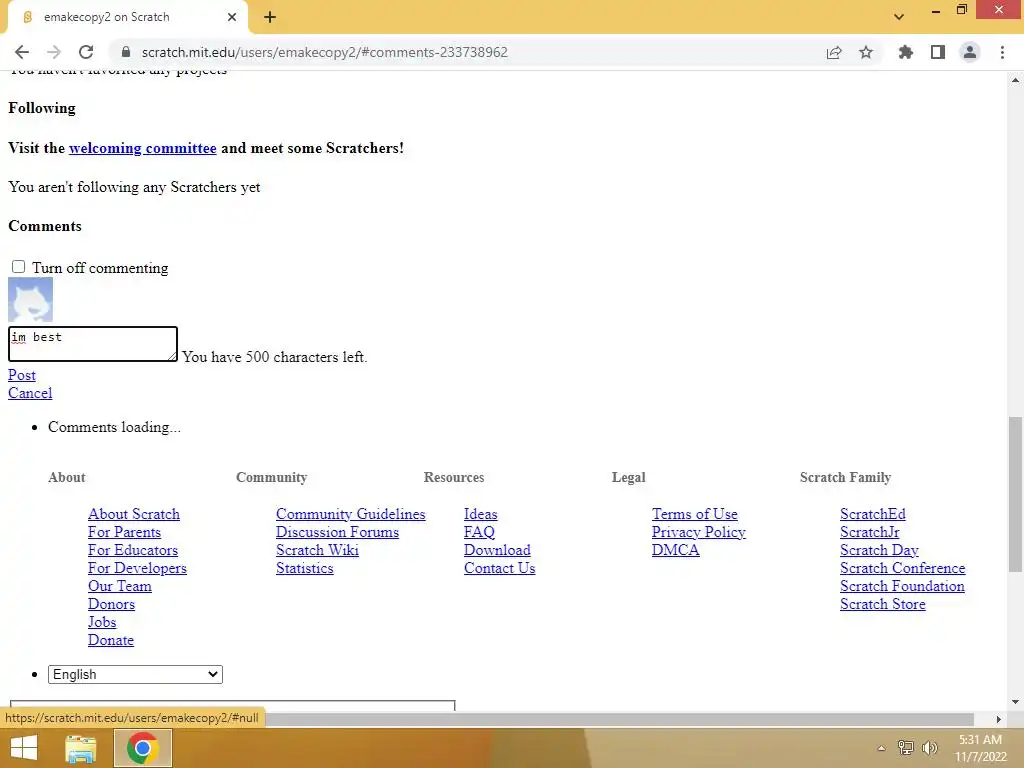Click the user avatar thumbnail

pos(31,299)
